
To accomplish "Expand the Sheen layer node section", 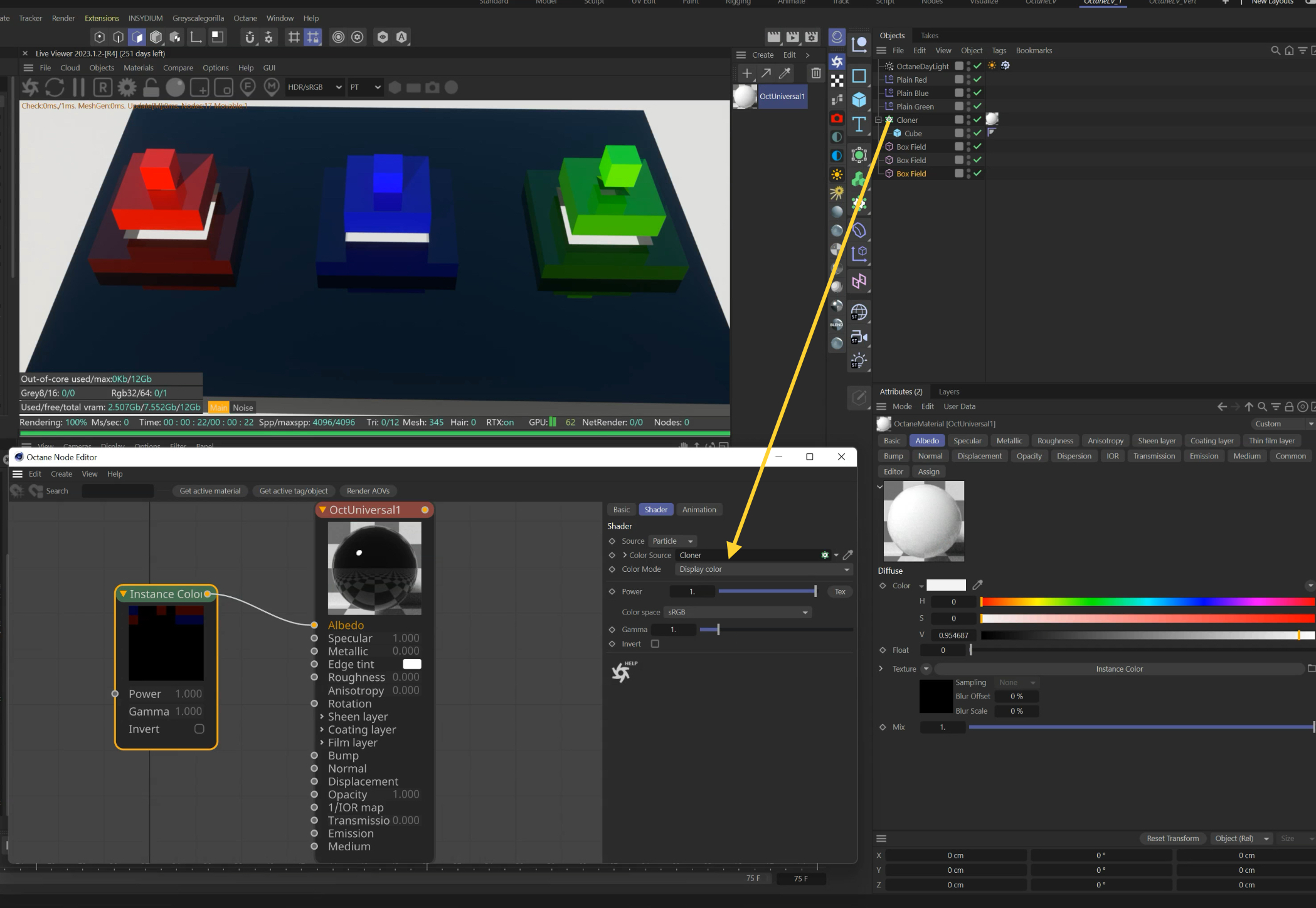I will (x=322, y=716).
